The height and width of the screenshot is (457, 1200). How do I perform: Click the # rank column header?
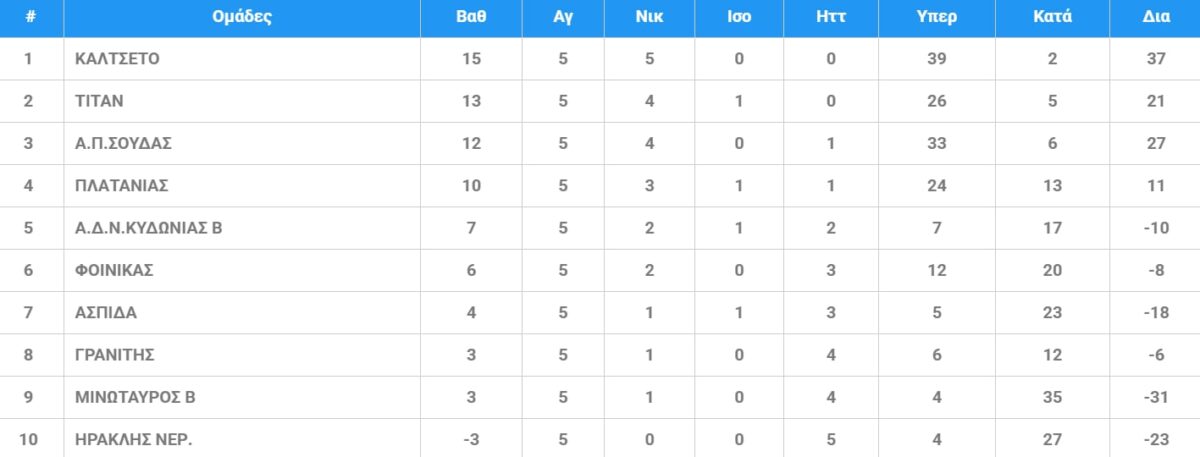[x=31, y=17]
